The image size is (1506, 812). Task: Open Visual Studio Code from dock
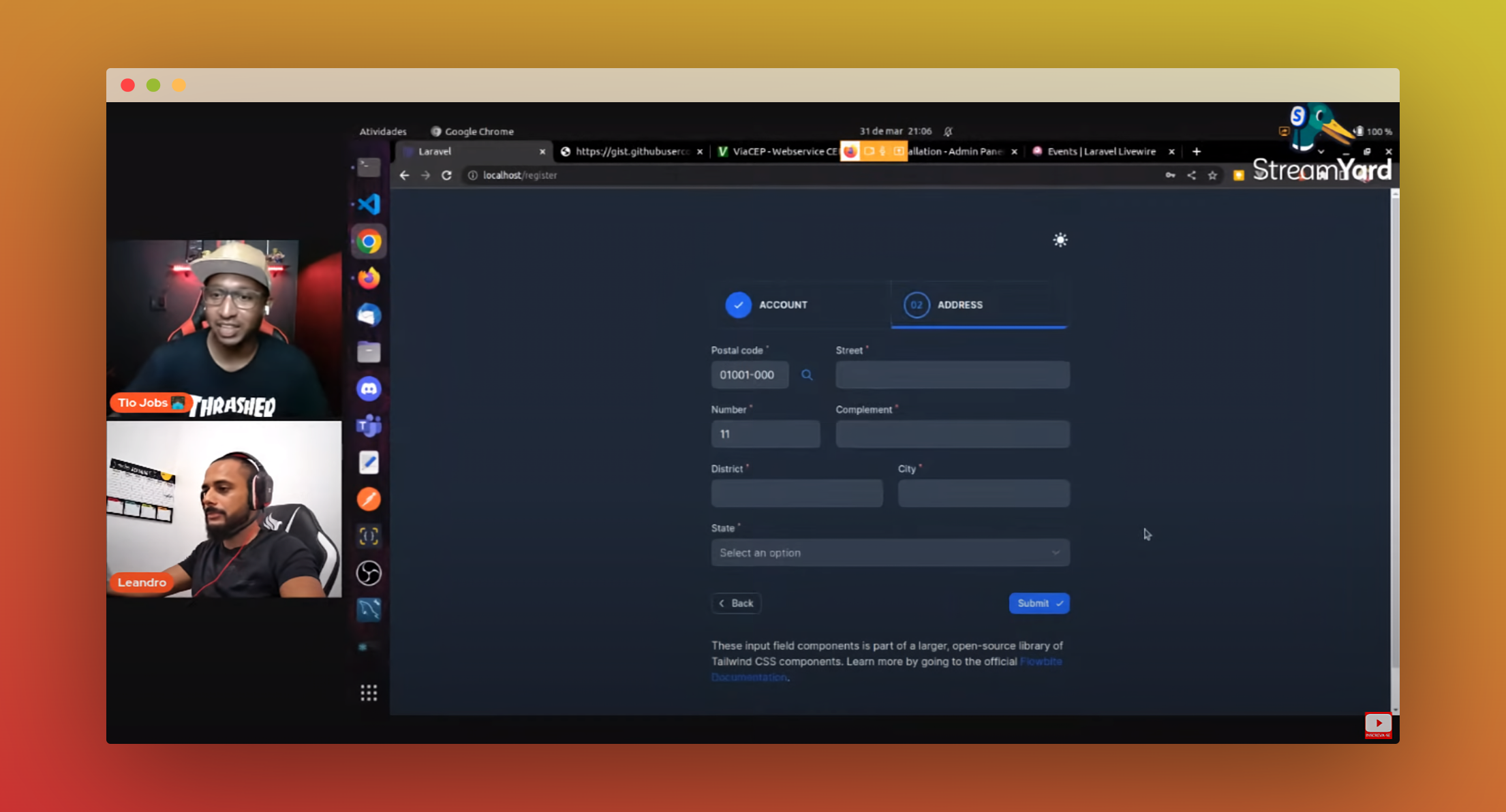(x=369, y=204)
